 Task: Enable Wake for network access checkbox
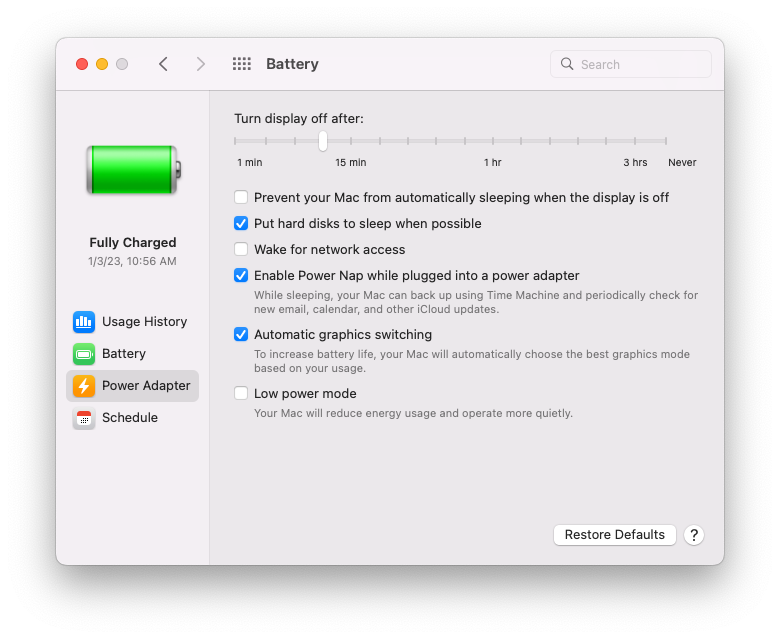tap(241, 249)
